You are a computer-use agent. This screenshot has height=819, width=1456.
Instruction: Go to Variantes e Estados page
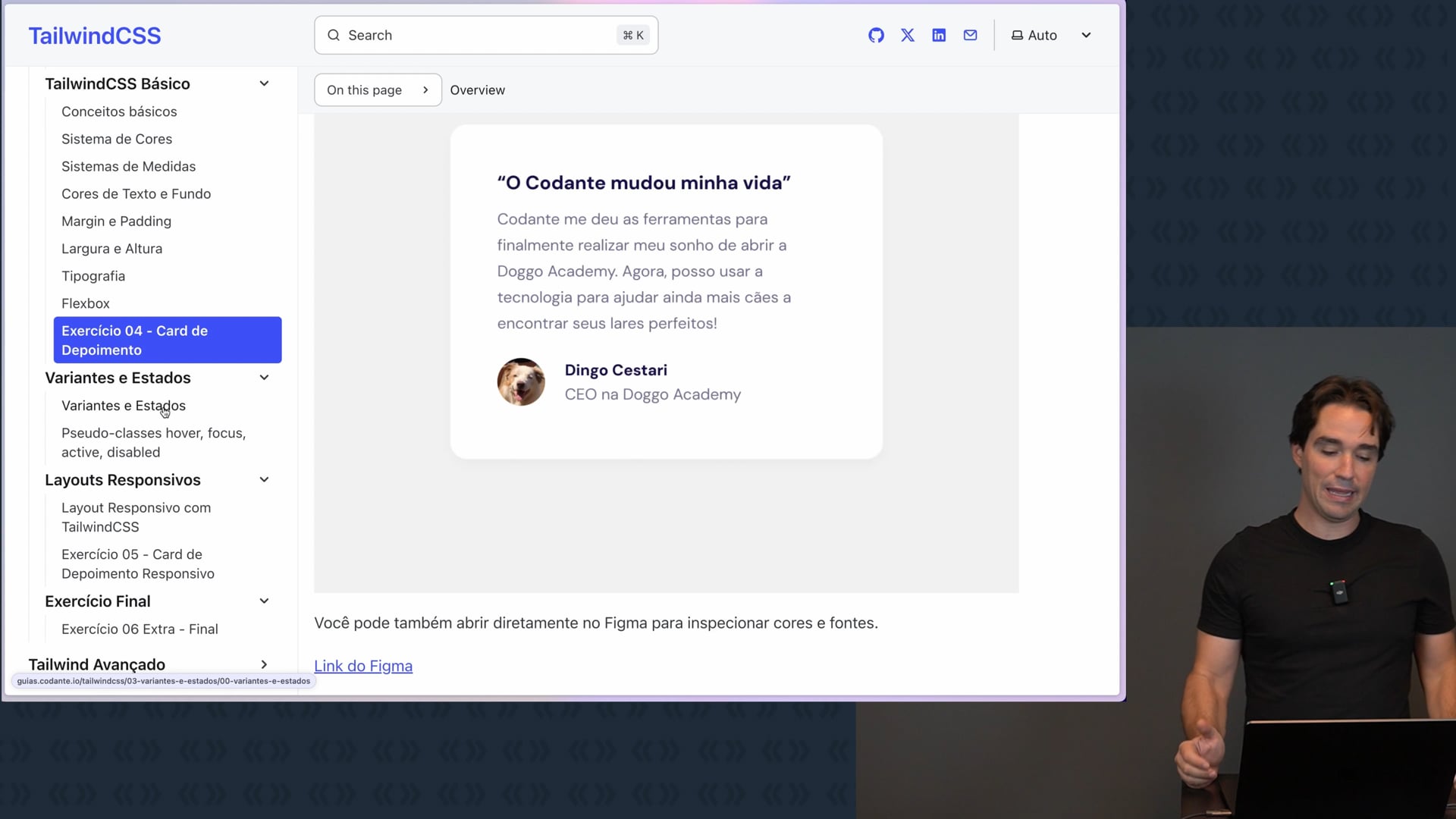point(124,406)
